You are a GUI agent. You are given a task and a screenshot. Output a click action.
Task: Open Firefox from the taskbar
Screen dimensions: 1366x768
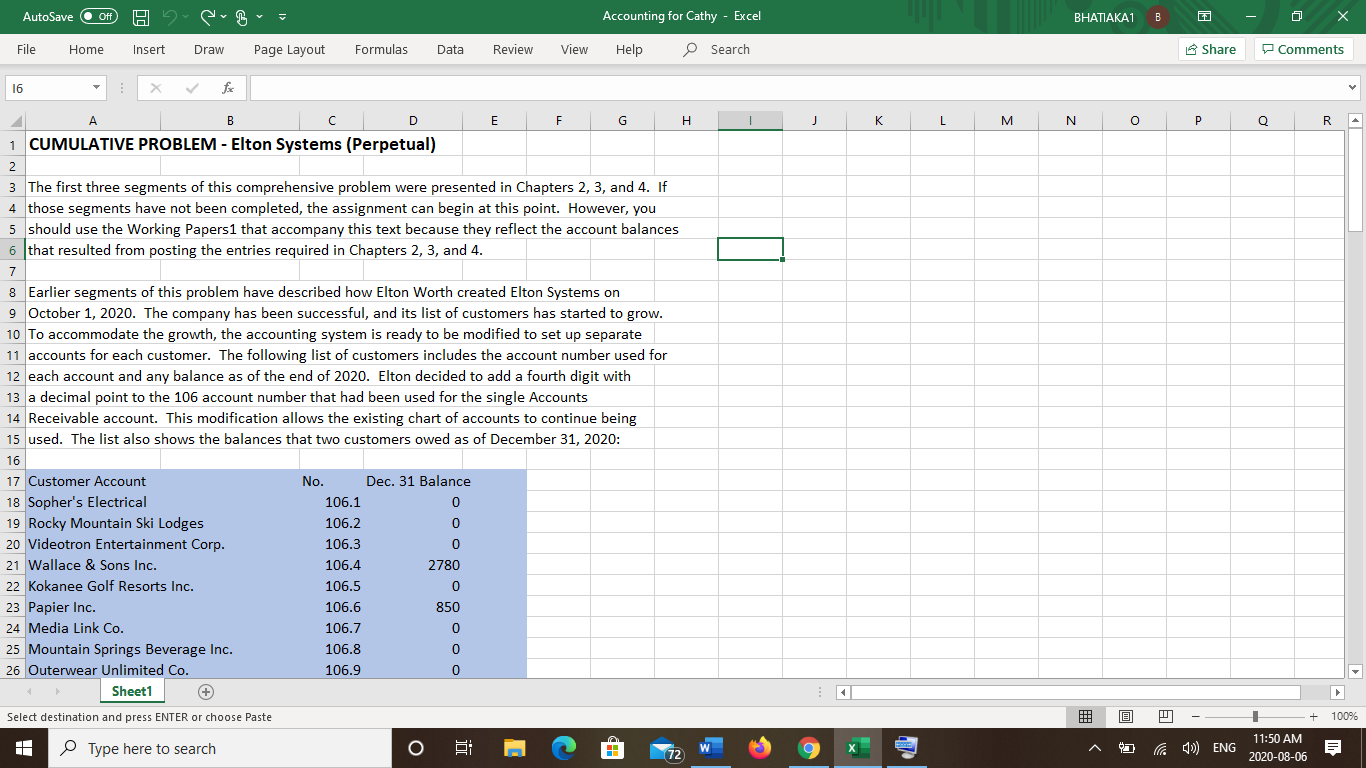click(759, 748)
